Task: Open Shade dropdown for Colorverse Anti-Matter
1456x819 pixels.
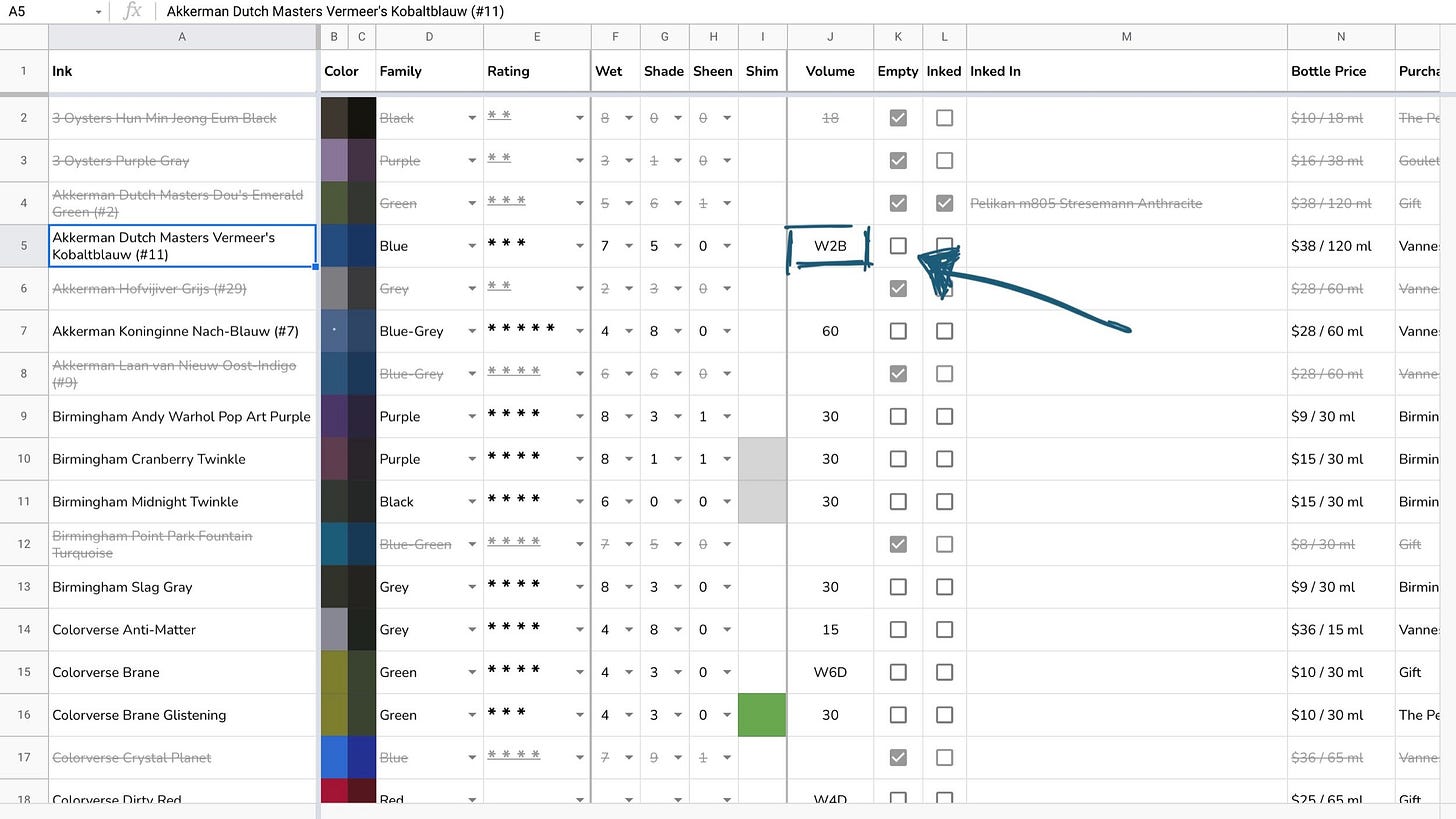Action: [678, 630]
